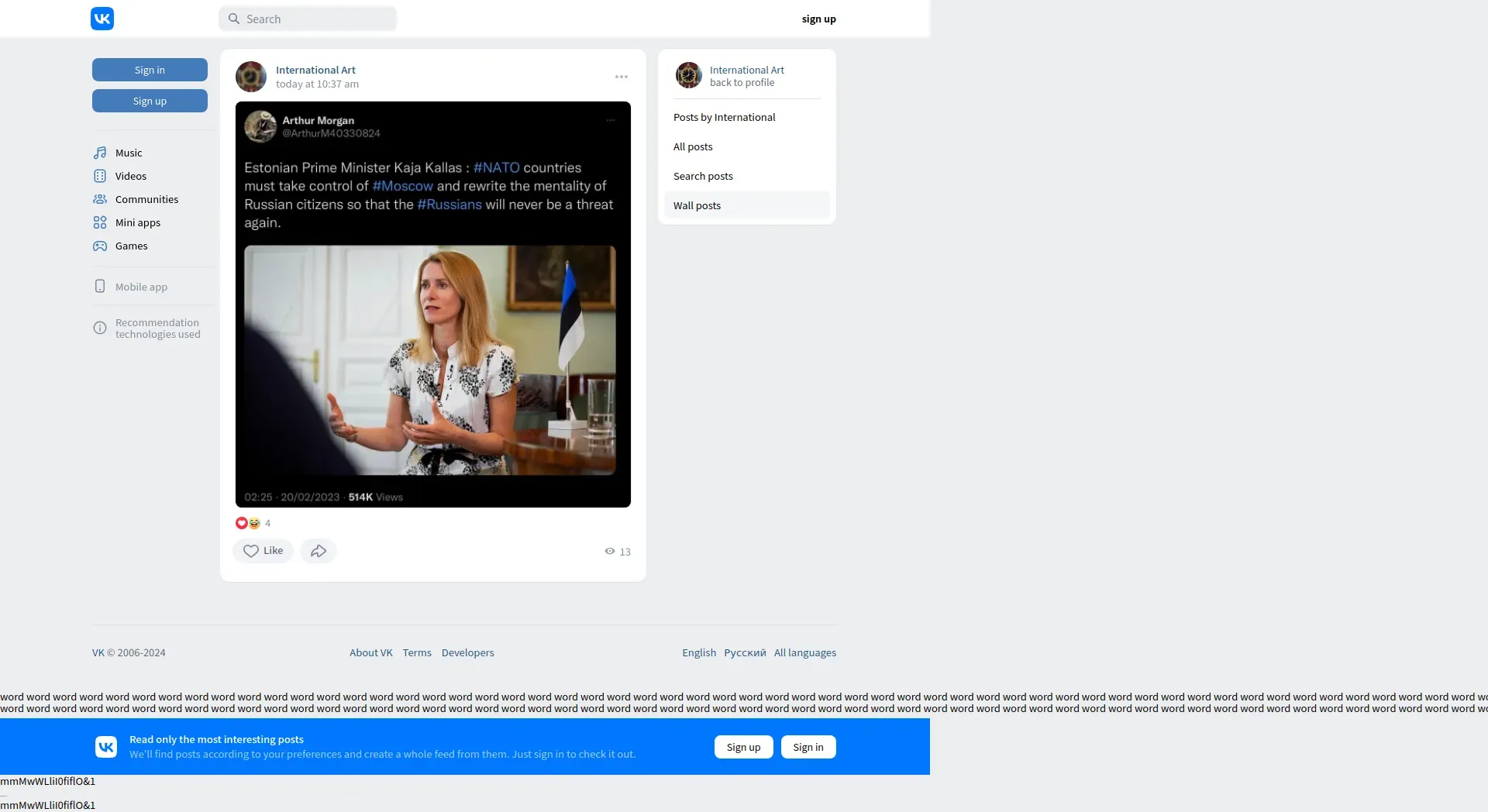Click the Recommendation technologies info icon
Image resolution: width=1488 pixels, height=812 pixels.
pyautogui.click(x=100, y=328)
